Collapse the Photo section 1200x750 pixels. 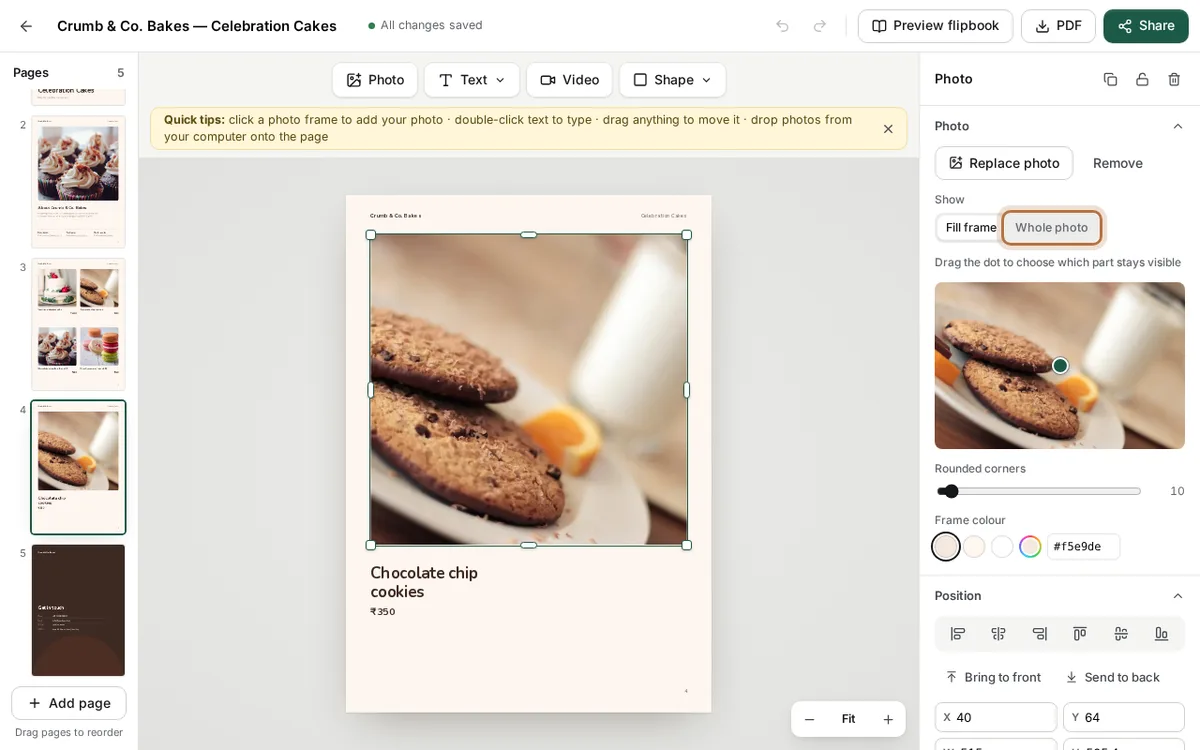pyautogui.click(x=1177, y=126)
